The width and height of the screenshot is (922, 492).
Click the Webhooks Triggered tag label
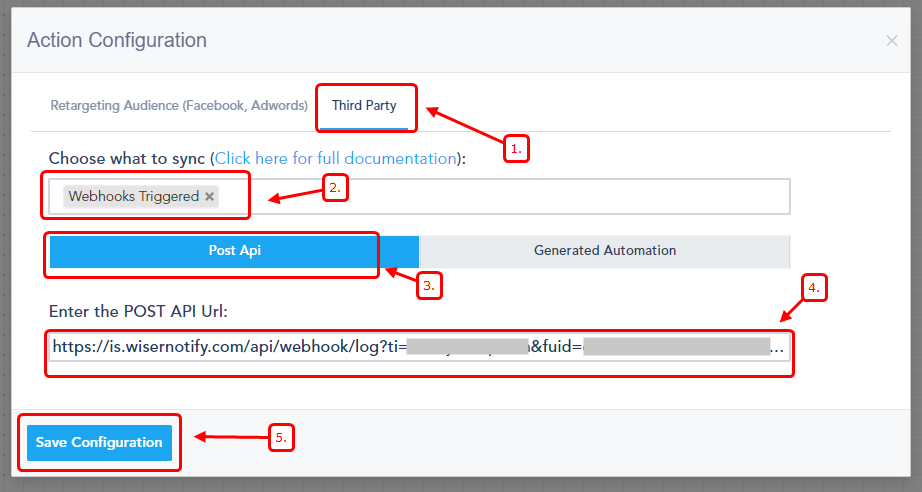click(x=133, y=197)
